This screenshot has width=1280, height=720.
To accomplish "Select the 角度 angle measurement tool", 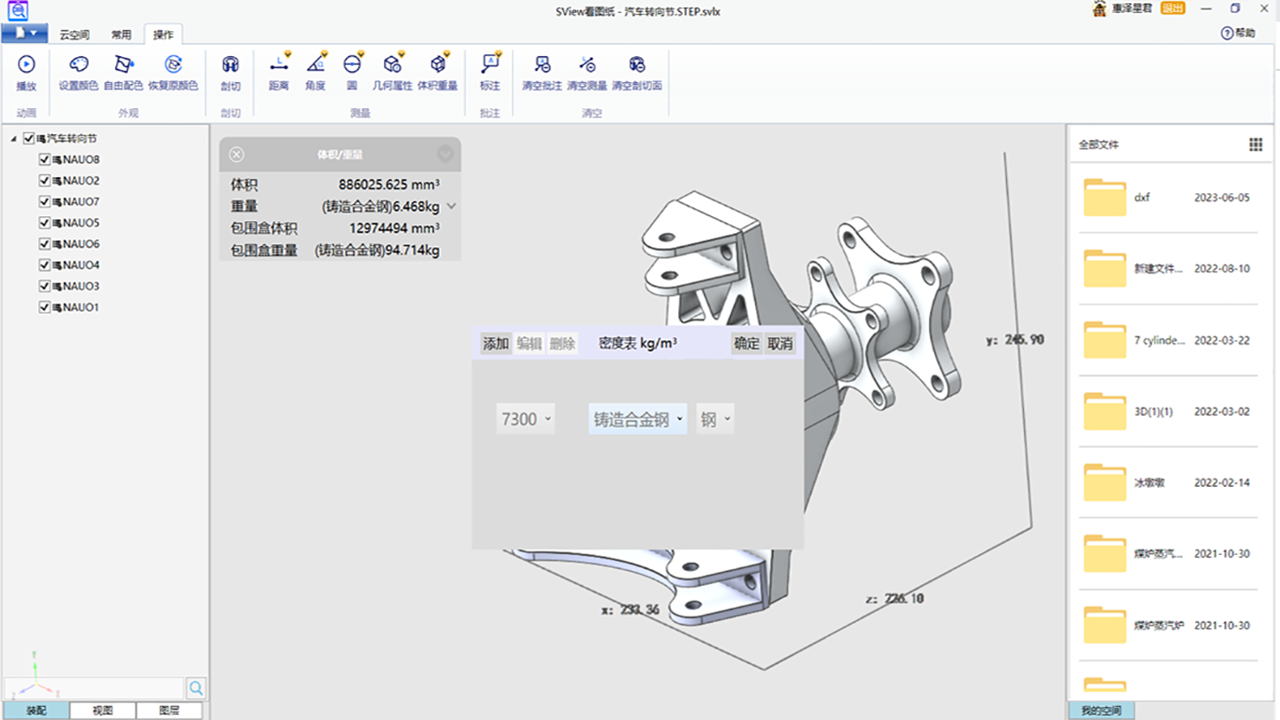I will [x=315, y=72].
